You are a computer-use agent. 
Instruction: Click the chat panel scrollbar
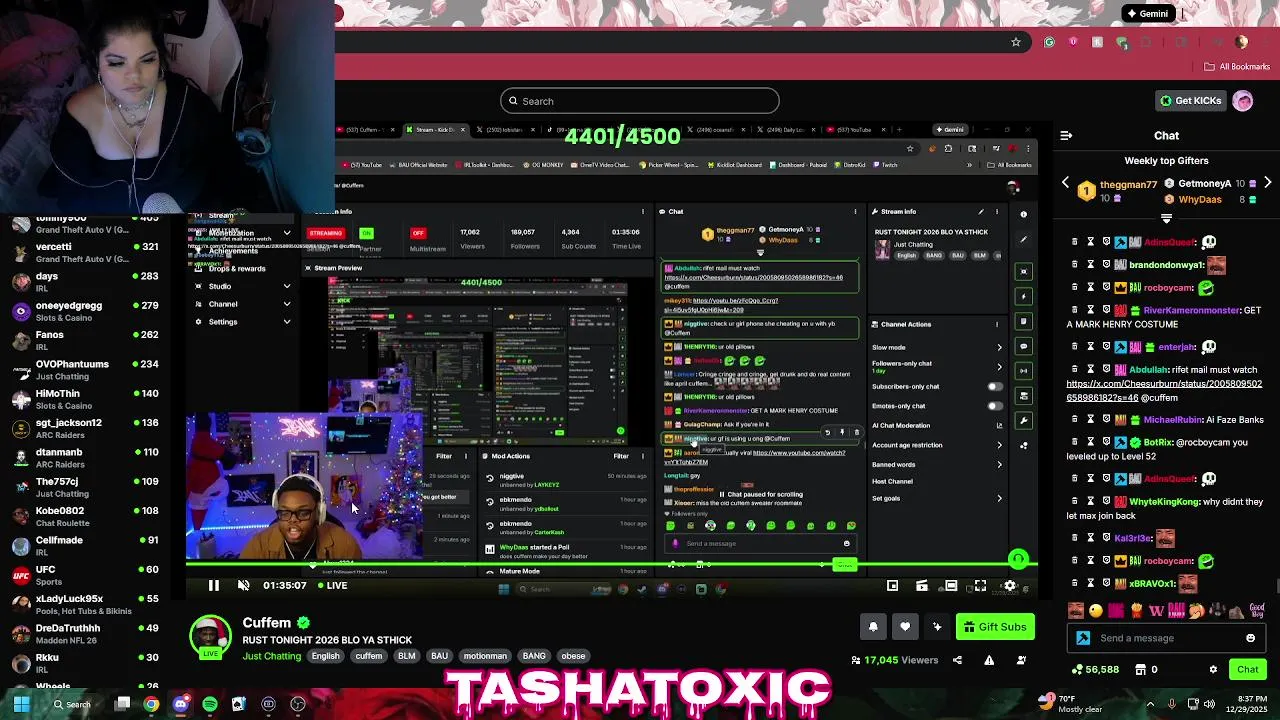coord(1276,585)
